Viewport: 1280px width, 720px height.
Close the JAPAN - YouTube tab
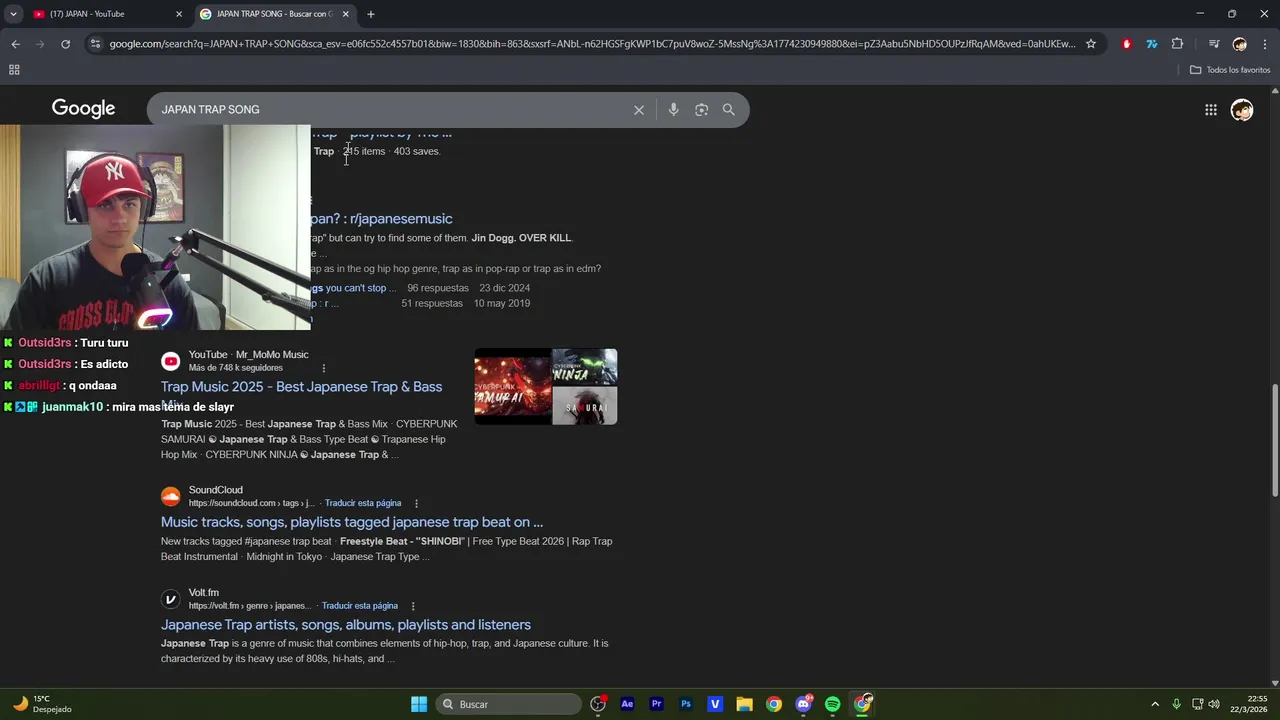tap(179, 14)
